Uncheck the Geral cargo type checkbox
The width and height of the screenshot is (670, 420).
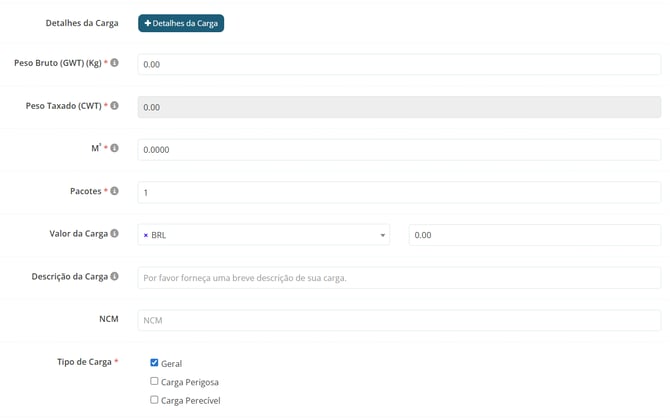pyautogui.click(x=154, y=363)
